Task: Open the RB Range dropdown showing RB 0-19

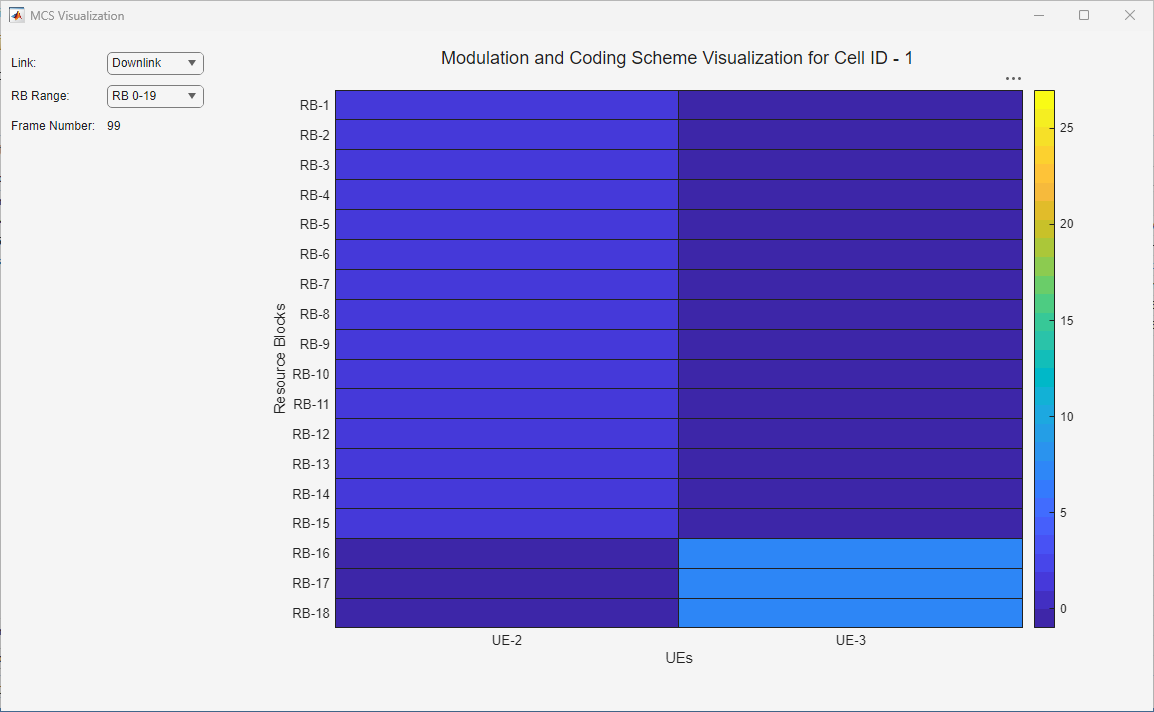Action: click(x=155, y=96)
